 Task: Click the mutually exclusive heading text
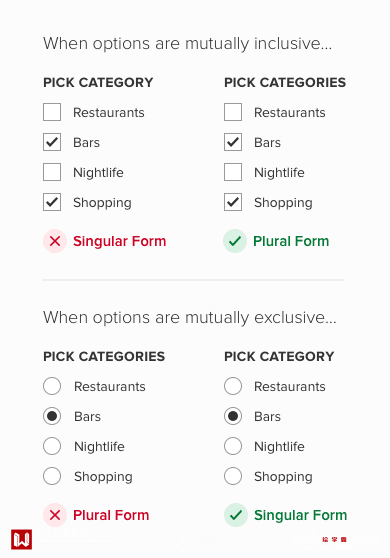point(190,317)
